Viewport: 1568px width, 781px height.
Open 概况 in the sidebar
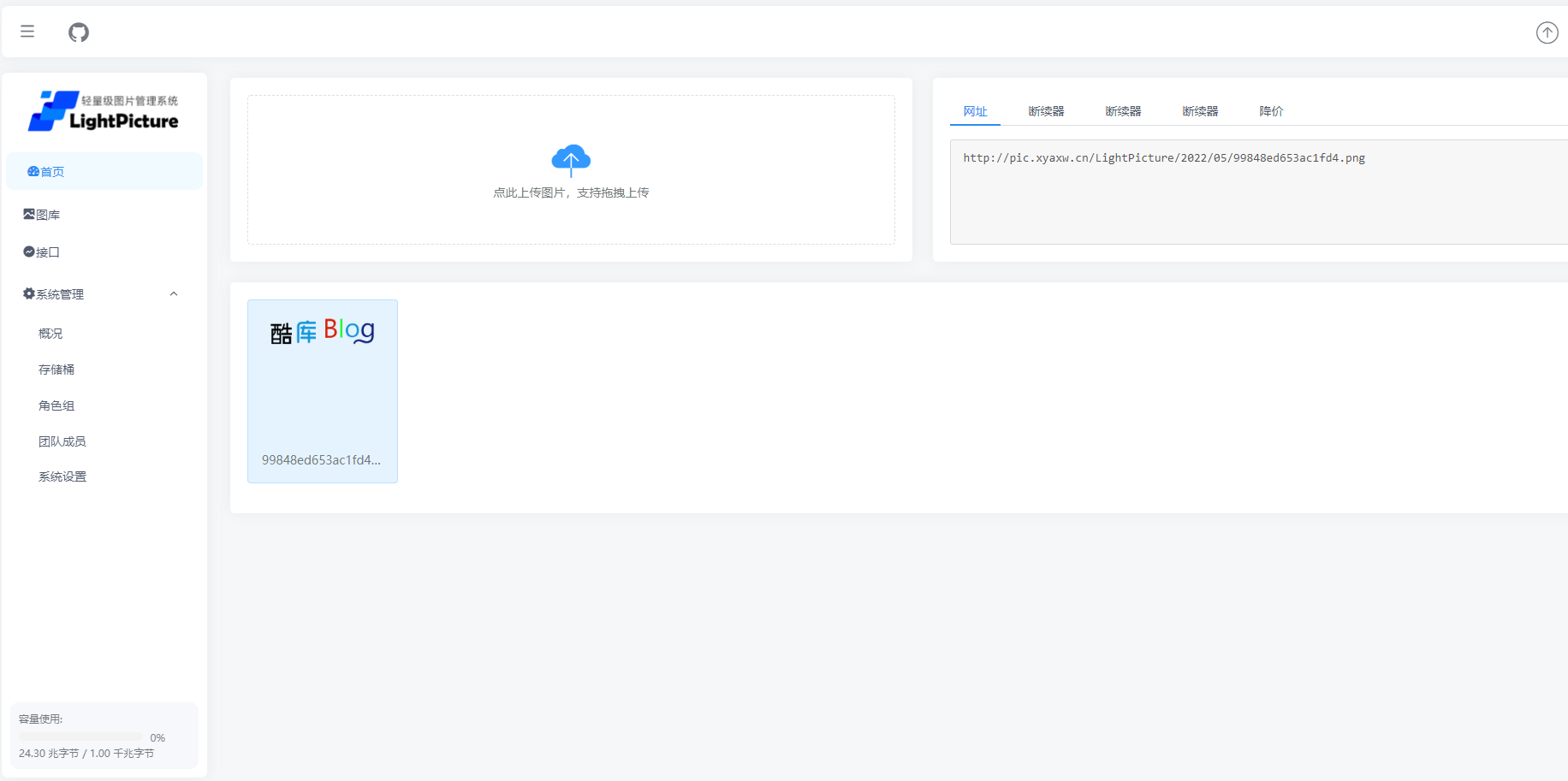coord(50,334)
